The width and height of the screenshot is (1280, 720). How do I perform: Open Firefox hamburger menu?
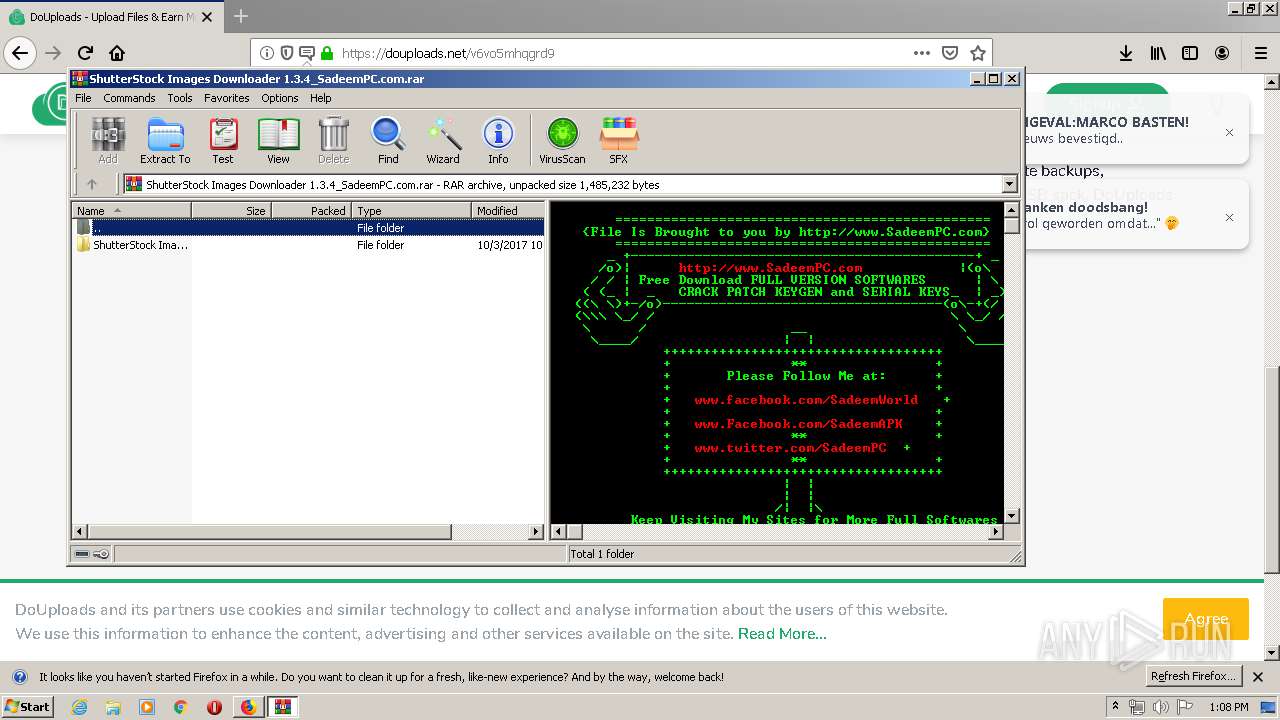[x=1260, y=53]
